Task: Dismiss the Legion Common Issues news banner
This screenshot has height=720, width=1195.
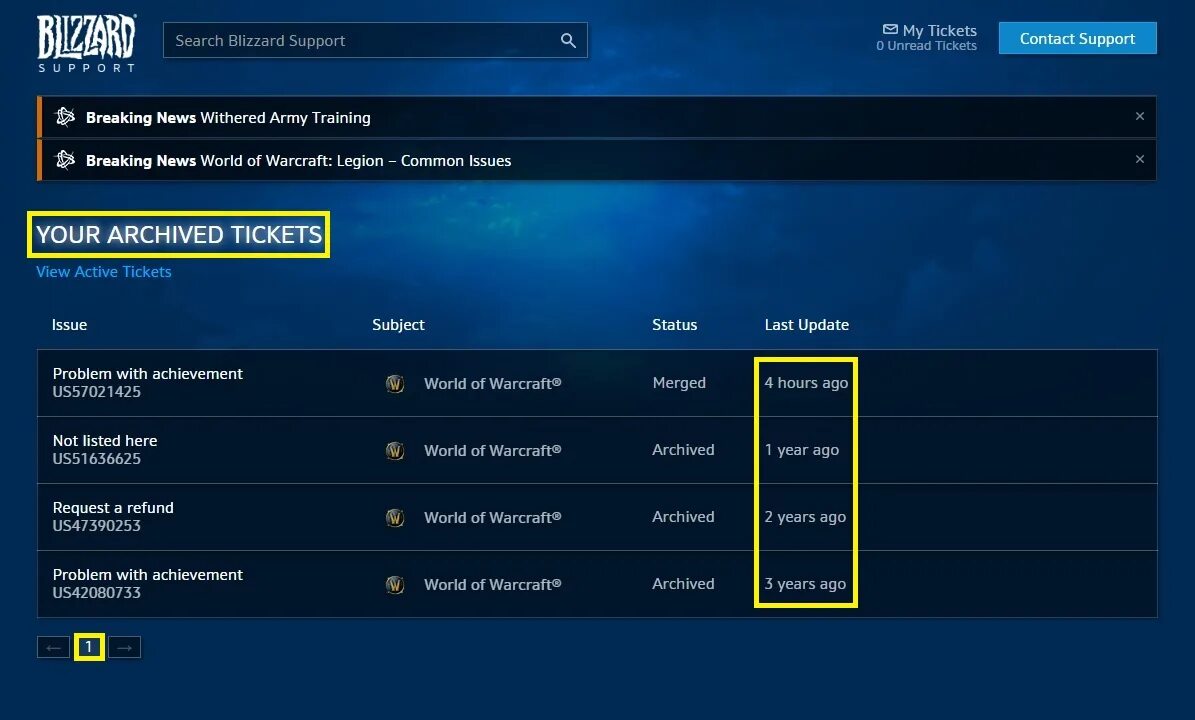Action: [x=1139, y=158]
